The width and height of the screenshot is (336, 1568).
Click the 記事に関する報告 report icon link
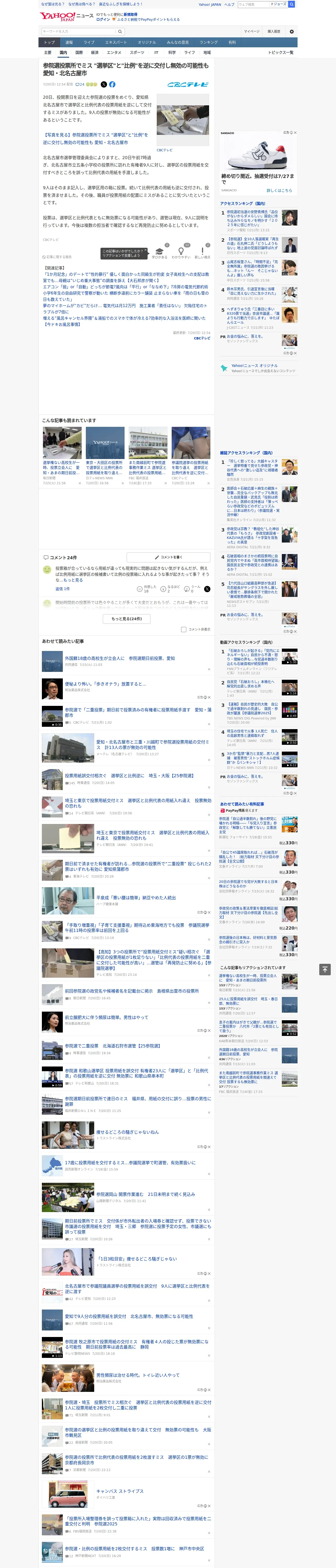tap(57, 257)
